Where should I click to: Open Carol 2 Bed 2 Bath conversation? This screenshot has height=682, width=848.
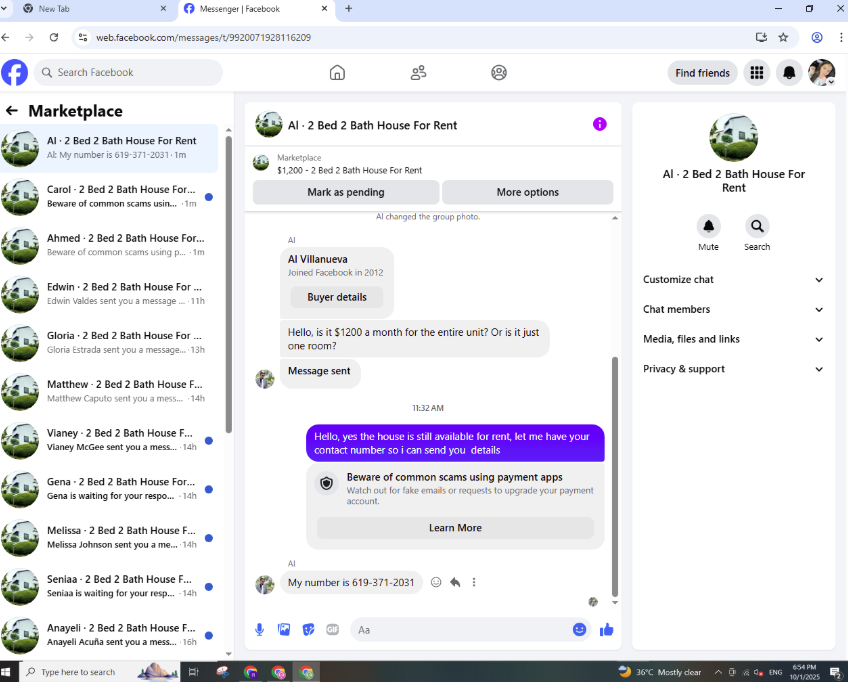click(109, 197)
